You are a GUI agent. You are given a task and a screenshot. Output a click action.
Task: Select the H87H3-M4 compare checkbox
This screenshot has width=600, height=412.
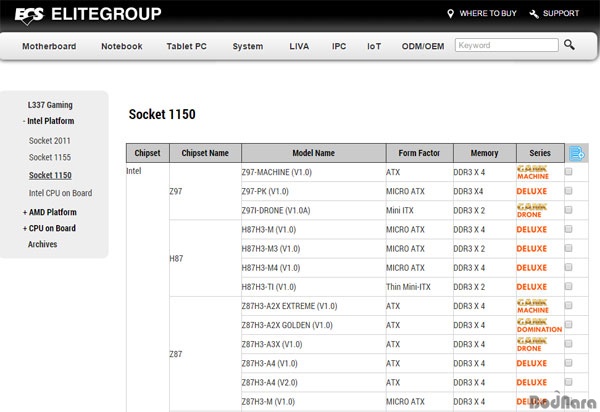pos(569,267)
